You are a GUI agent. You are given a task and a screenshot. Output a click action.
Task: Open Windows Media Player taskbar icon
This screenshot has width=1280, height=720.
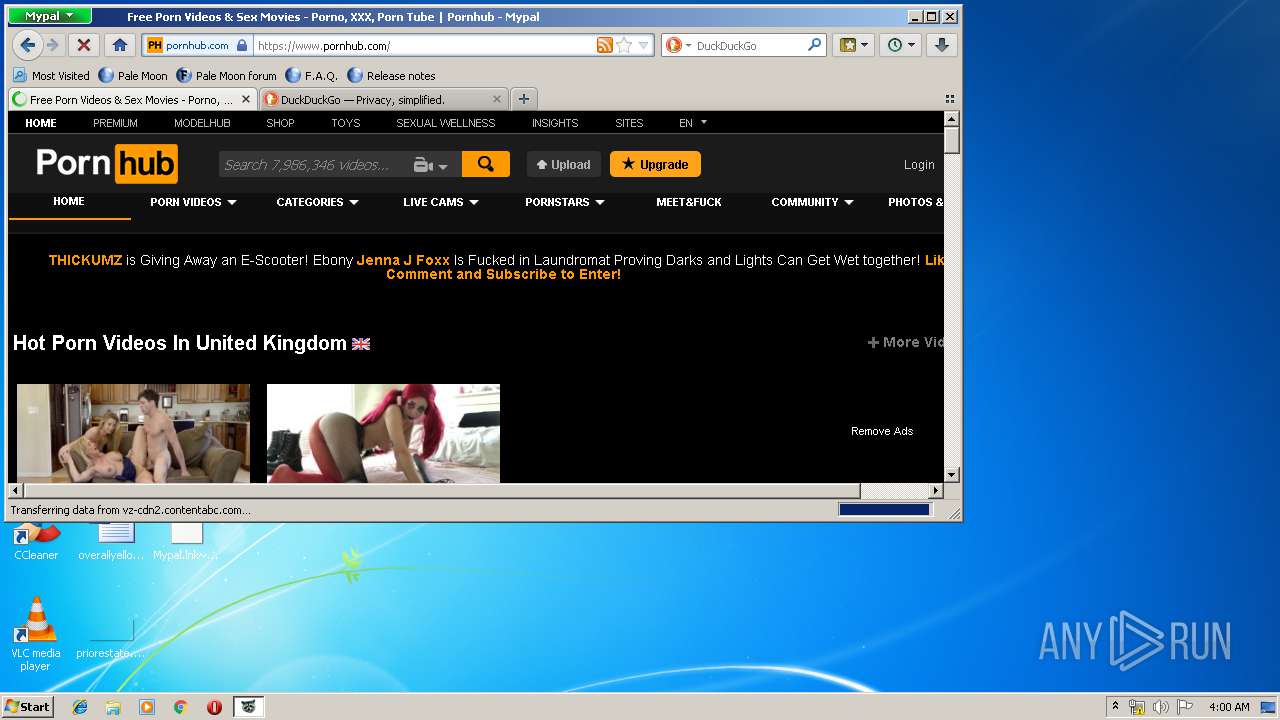tap(147, 707)
